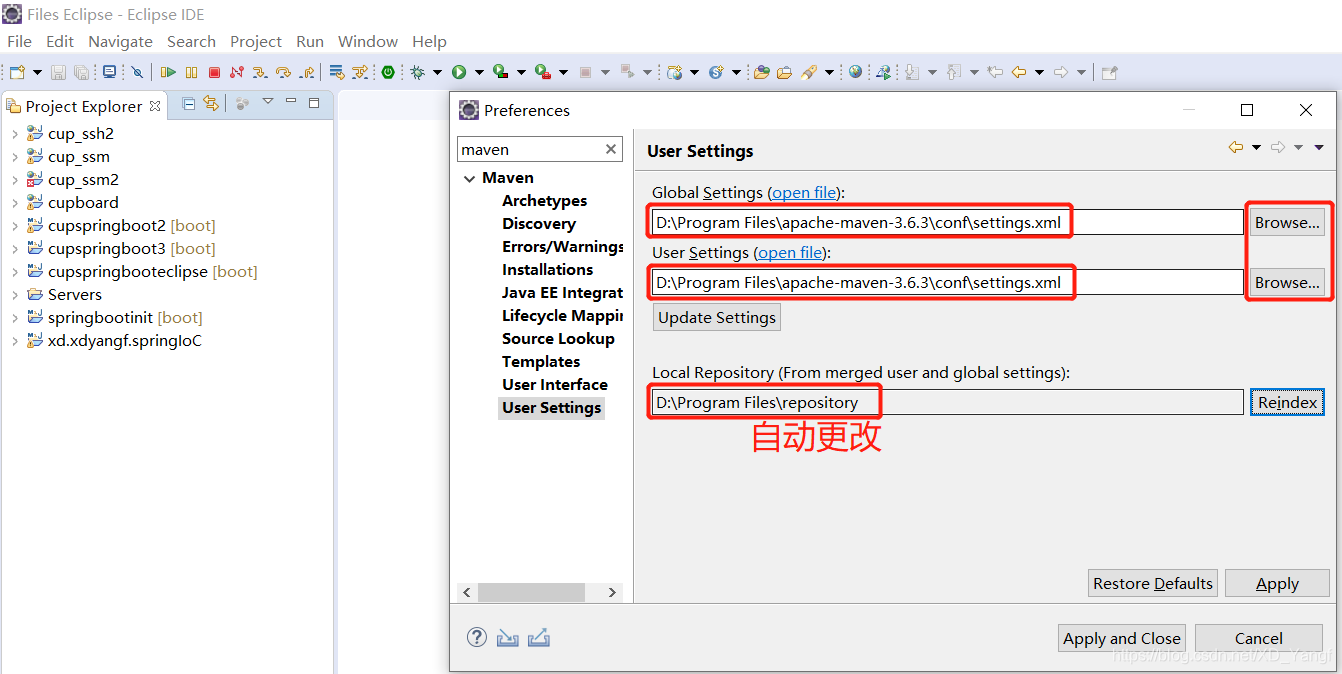This screenshot has height=674, width=1342.
Task: Click the User Settings path field
Action: tap(948, 282)
